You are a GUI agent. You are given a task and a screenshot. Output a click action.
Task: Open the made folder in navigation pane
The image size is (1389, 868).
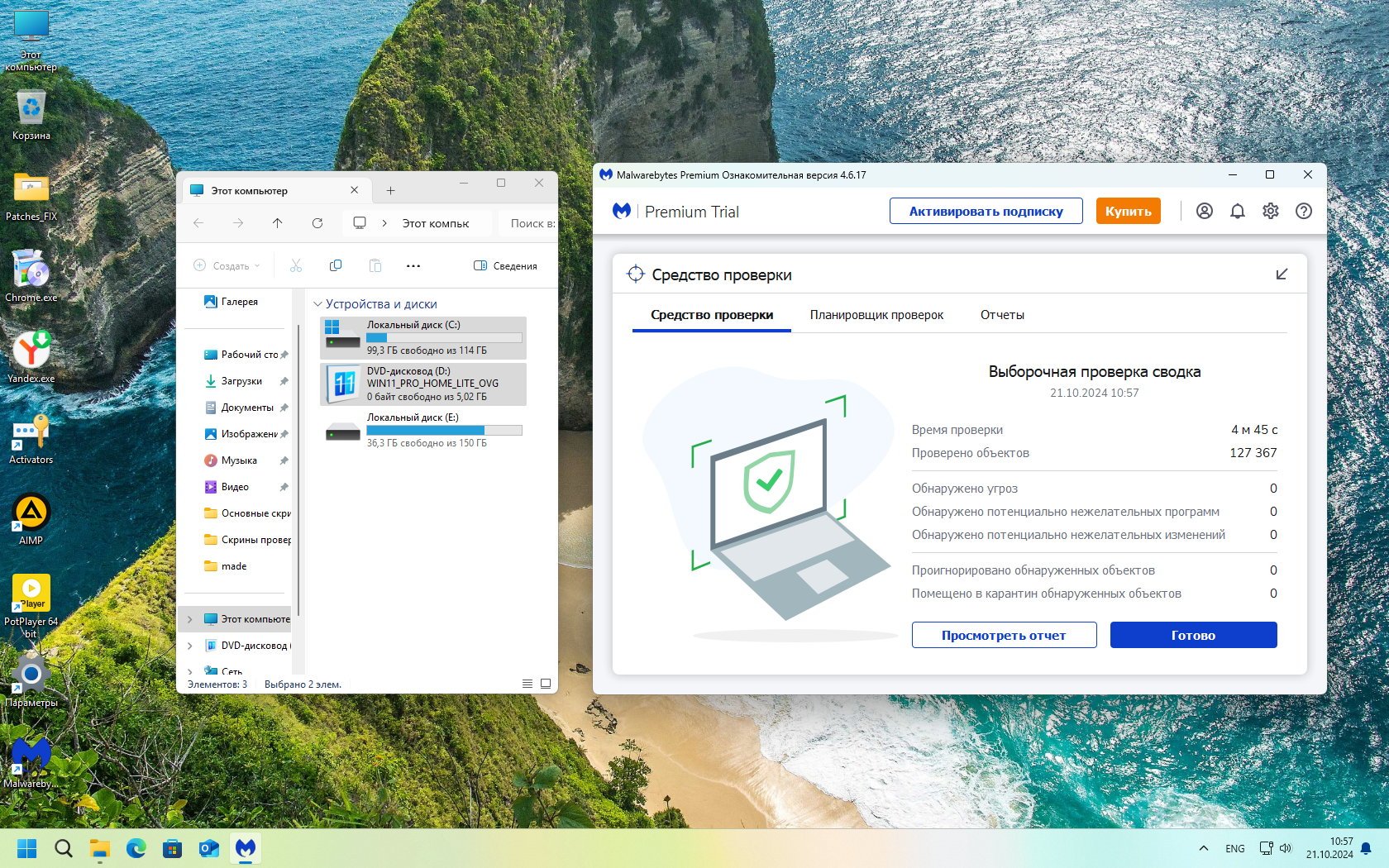tap(226, 566)
